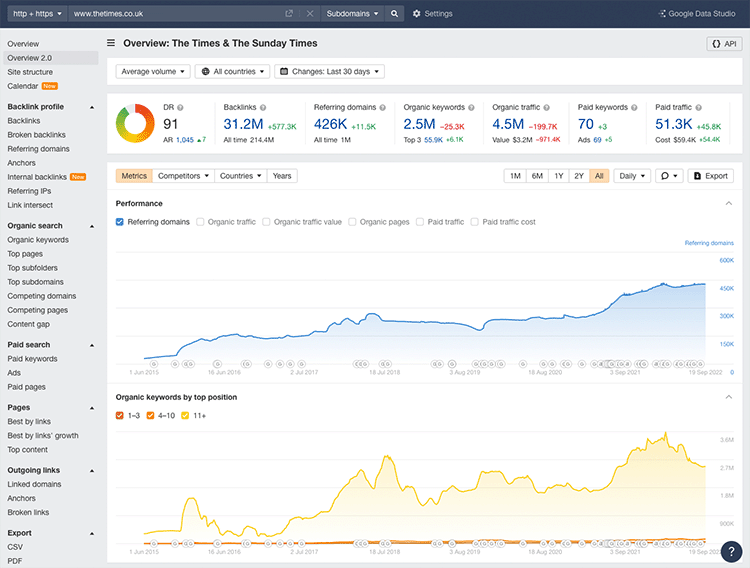Screen dimensions: 750x568
Task: Toggle the hamburger menu icon beside Overview title
Action: click(111, 43)
